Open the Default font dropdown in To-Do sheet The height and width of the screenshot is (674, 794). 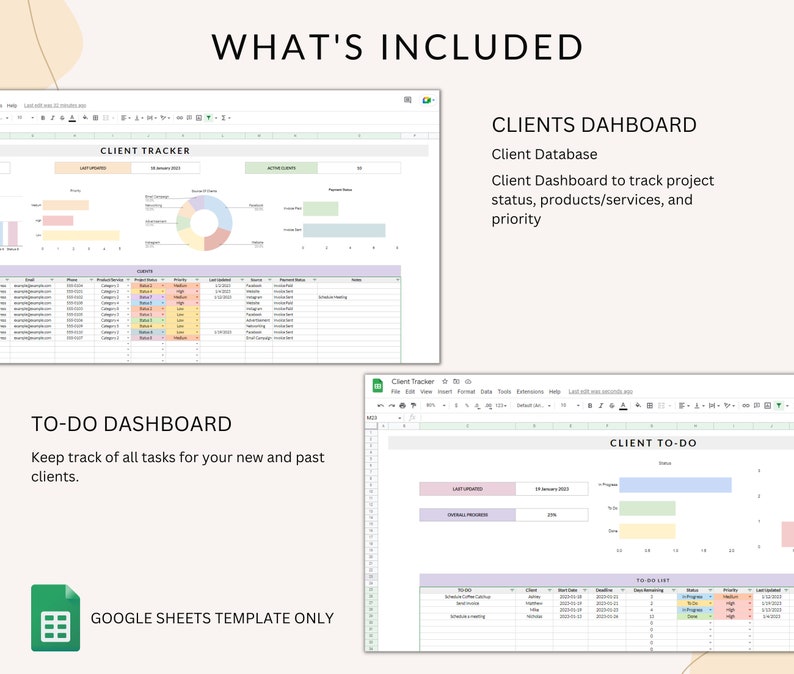(x=534, y=406)
